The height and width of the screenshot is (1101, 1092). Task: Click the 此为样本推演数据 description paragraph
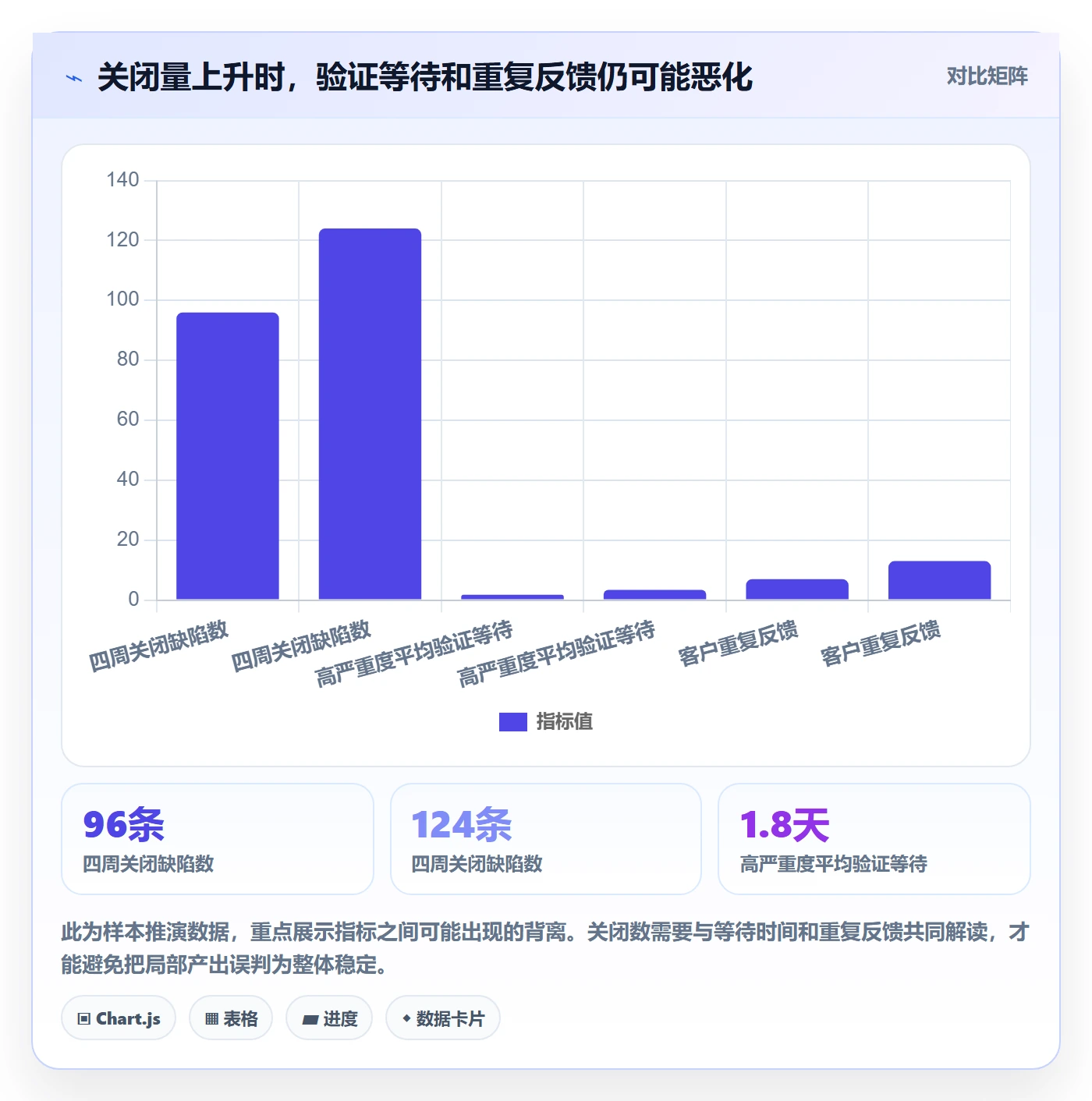click(x=546, y=948)
